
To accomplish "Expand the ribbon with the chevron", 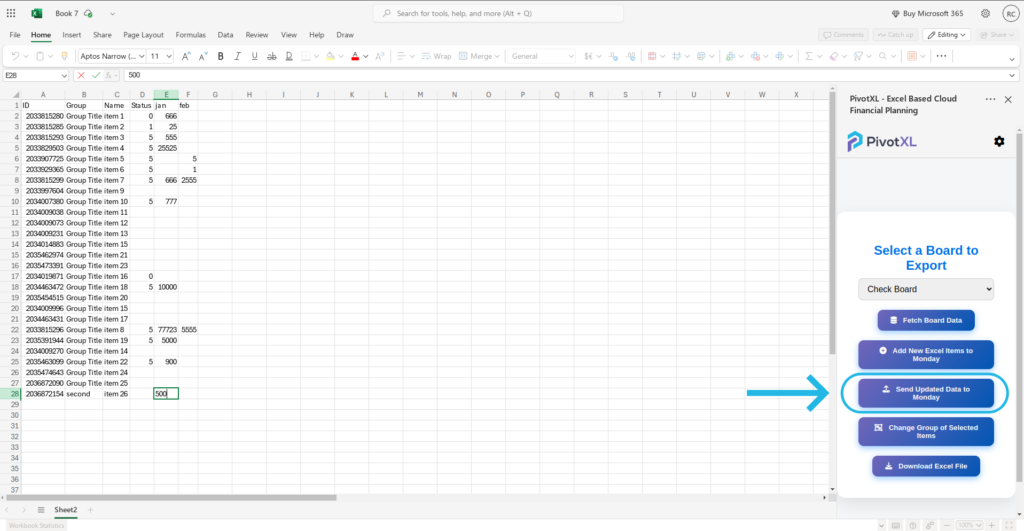I will coord(1012,59).
